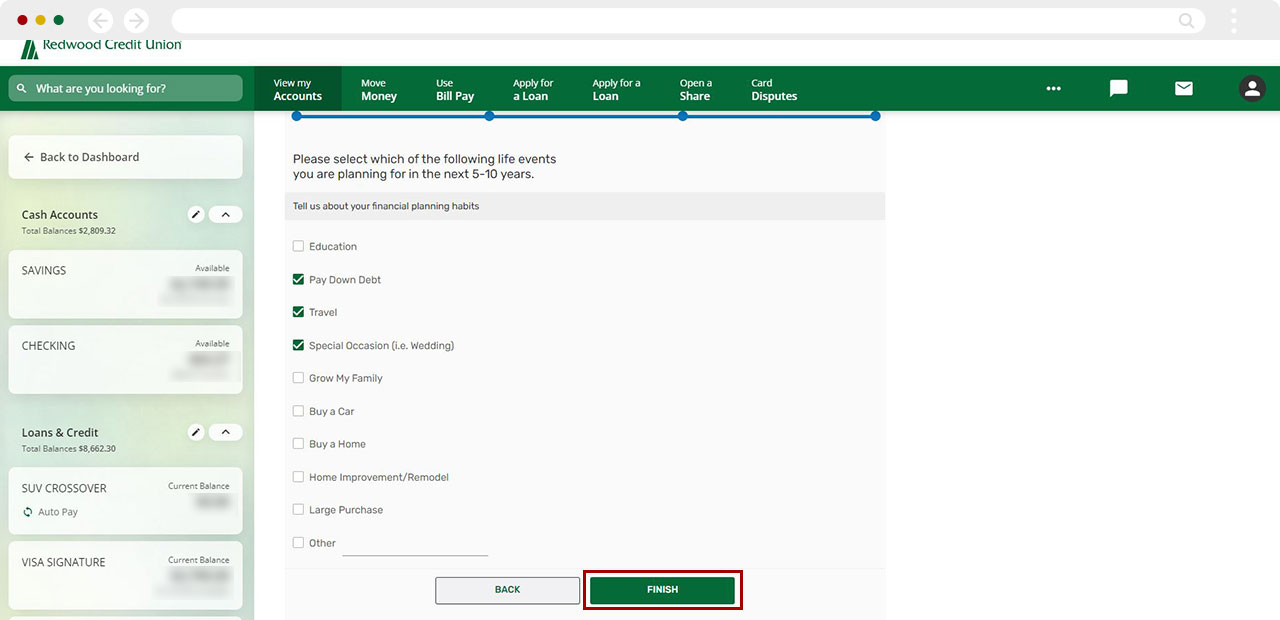Check the Other checkbox

click(298, 542)
